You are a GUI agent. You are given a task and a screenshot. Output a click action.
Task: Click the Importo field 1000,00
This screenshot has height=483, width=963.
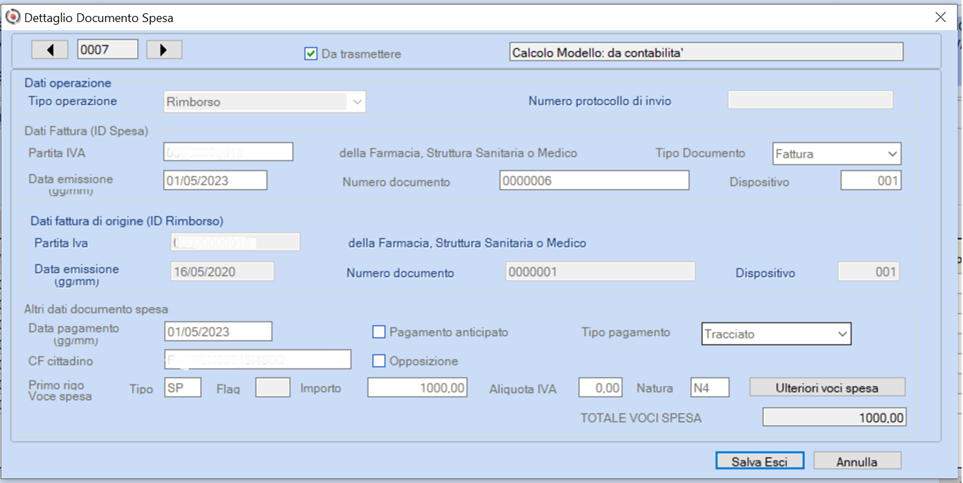click(418, 388)
